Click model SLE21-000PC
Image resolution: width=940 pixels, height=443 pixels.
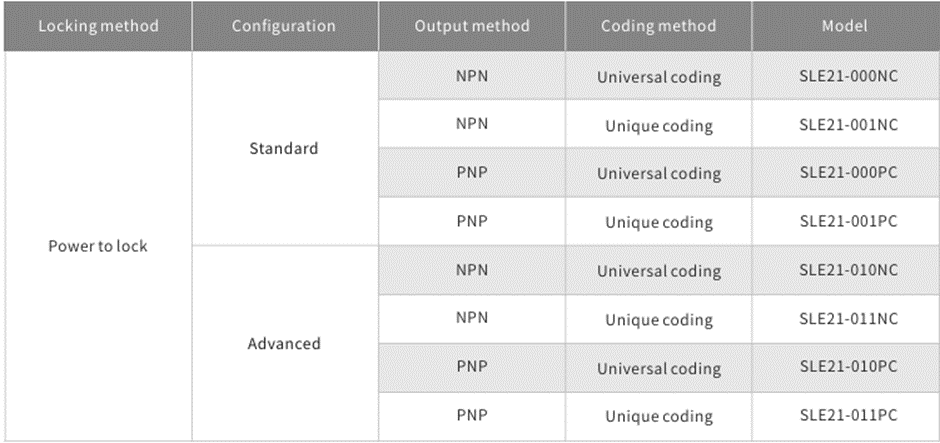point(848,173)
